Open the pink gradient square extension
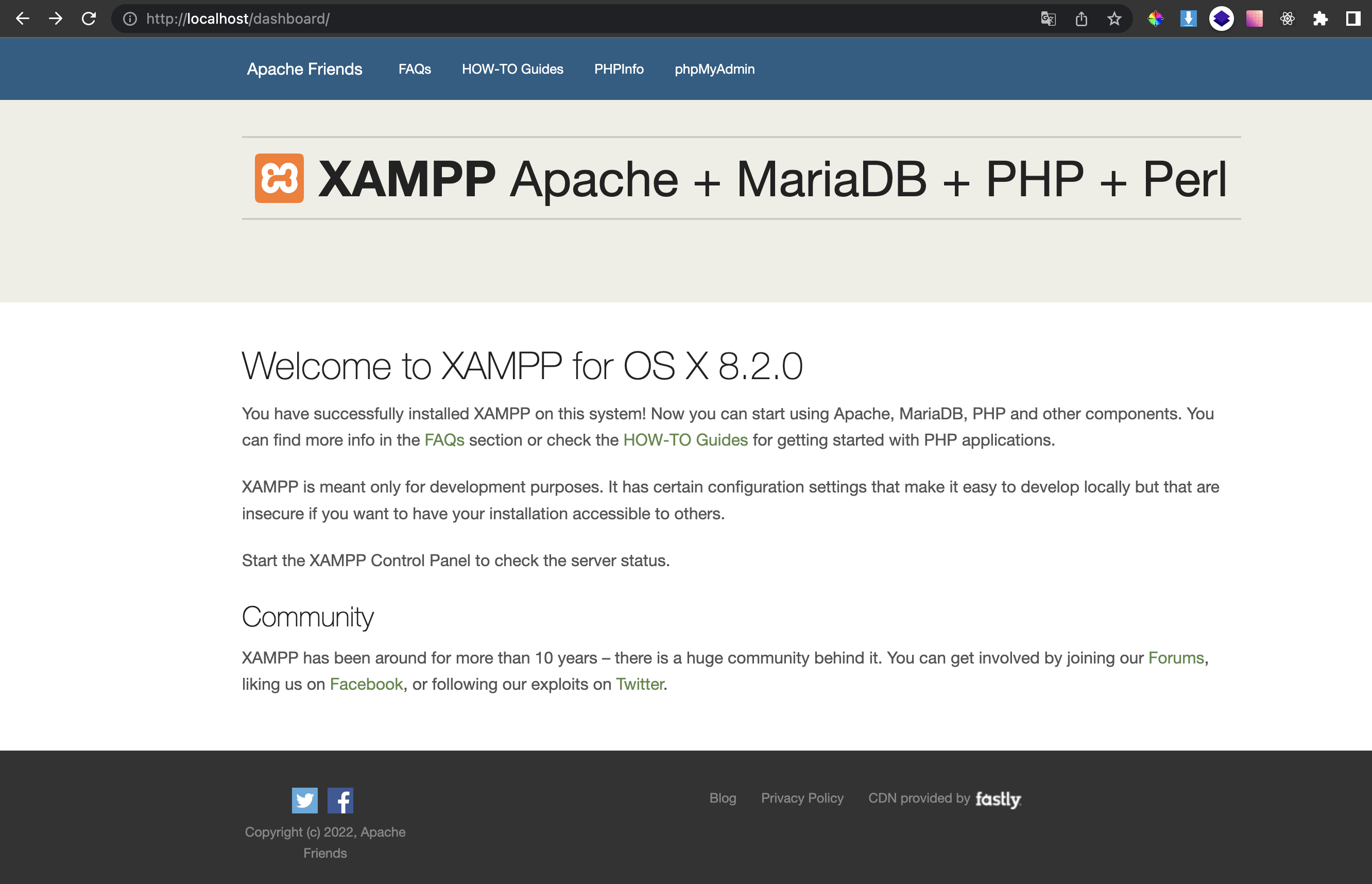1372x884 pixels. [1255, 19]
